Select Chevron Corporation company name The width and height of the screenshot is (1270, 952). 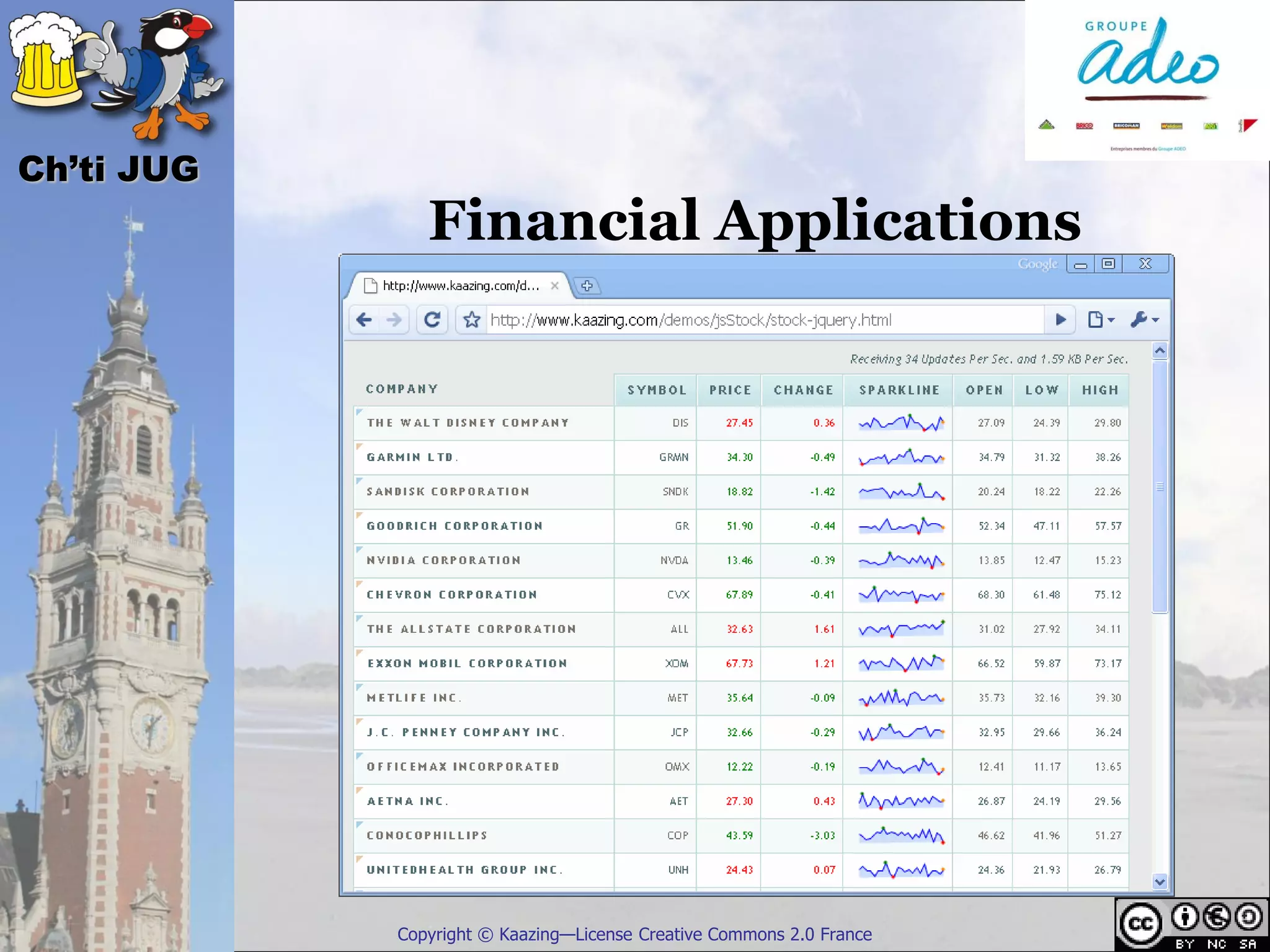click(451, 595)
